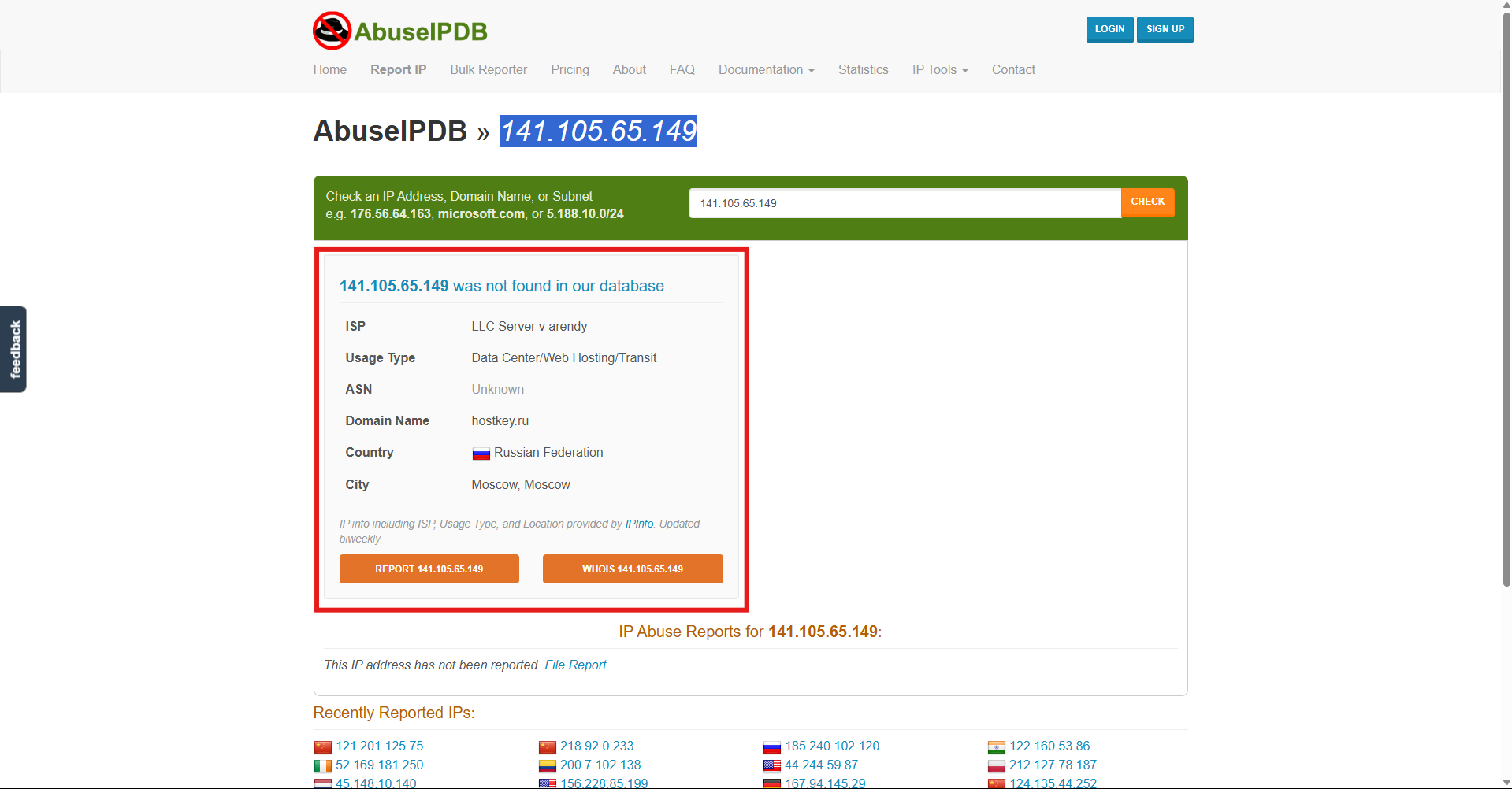Open recently reported IP 121.201.125.75
This screenshot has height=789, width=1512.
(x=380, y=746)
